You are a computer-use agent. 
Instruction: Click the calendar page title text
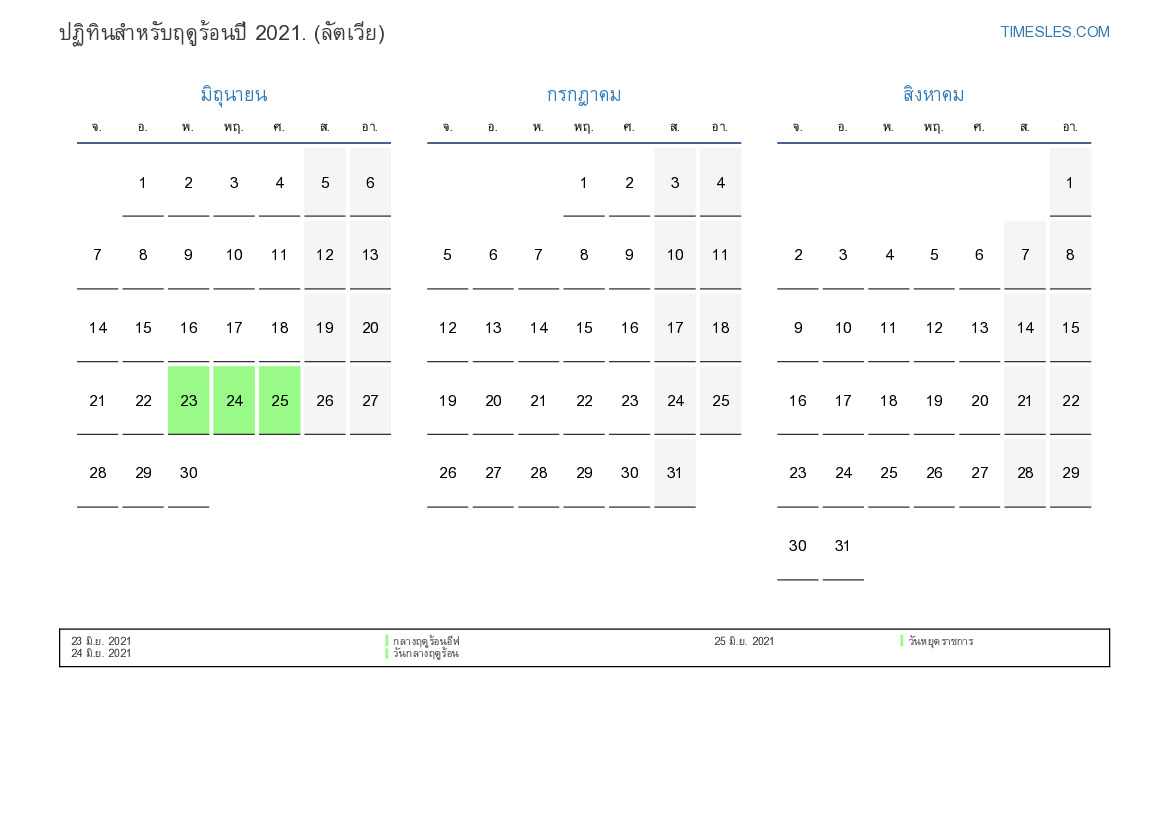[222, 33]
